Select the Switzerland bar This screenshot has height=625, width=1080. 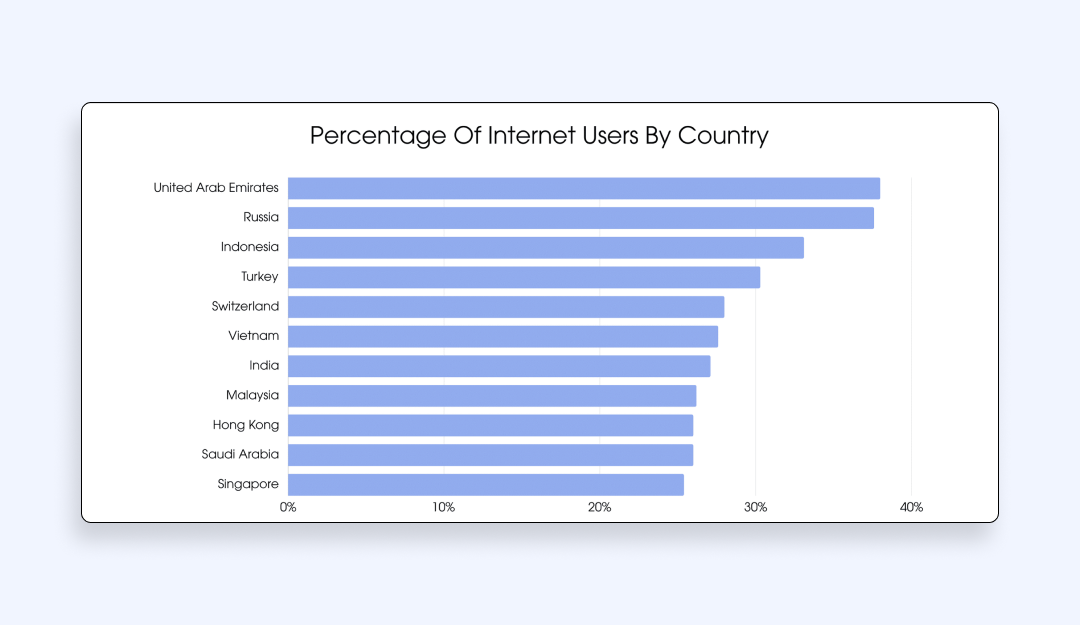(x=506, y=307)
